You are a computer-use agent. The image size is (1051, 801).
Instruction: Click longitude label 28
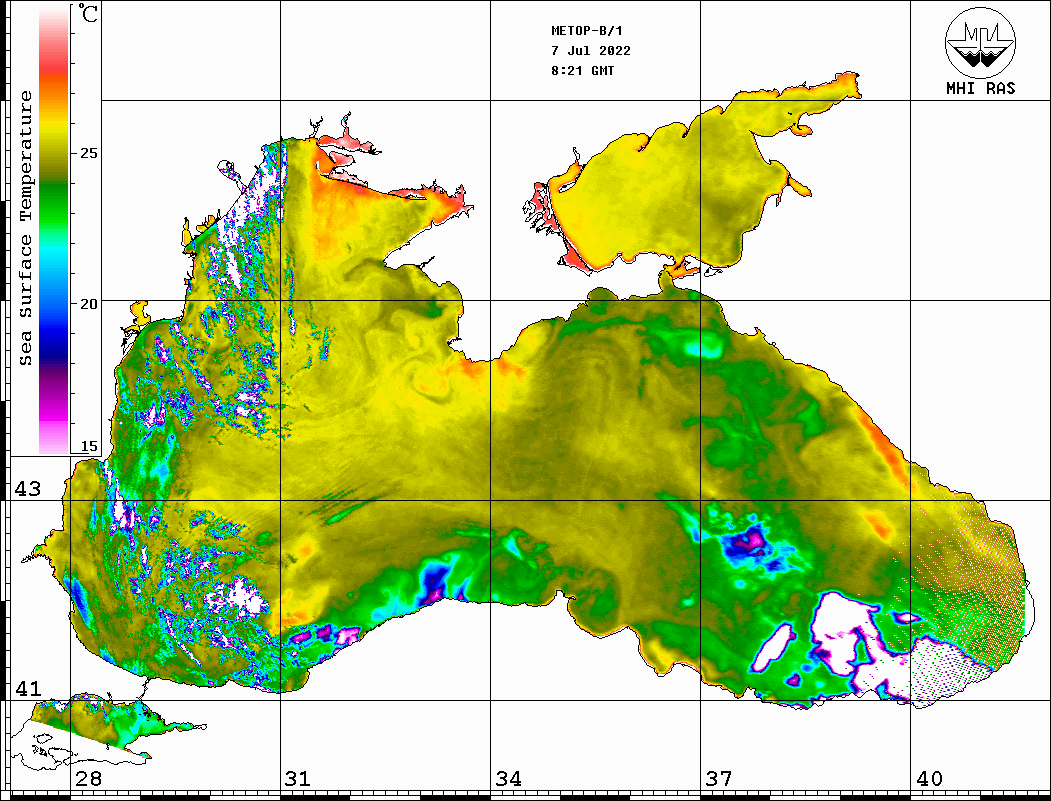coord(88,779)
